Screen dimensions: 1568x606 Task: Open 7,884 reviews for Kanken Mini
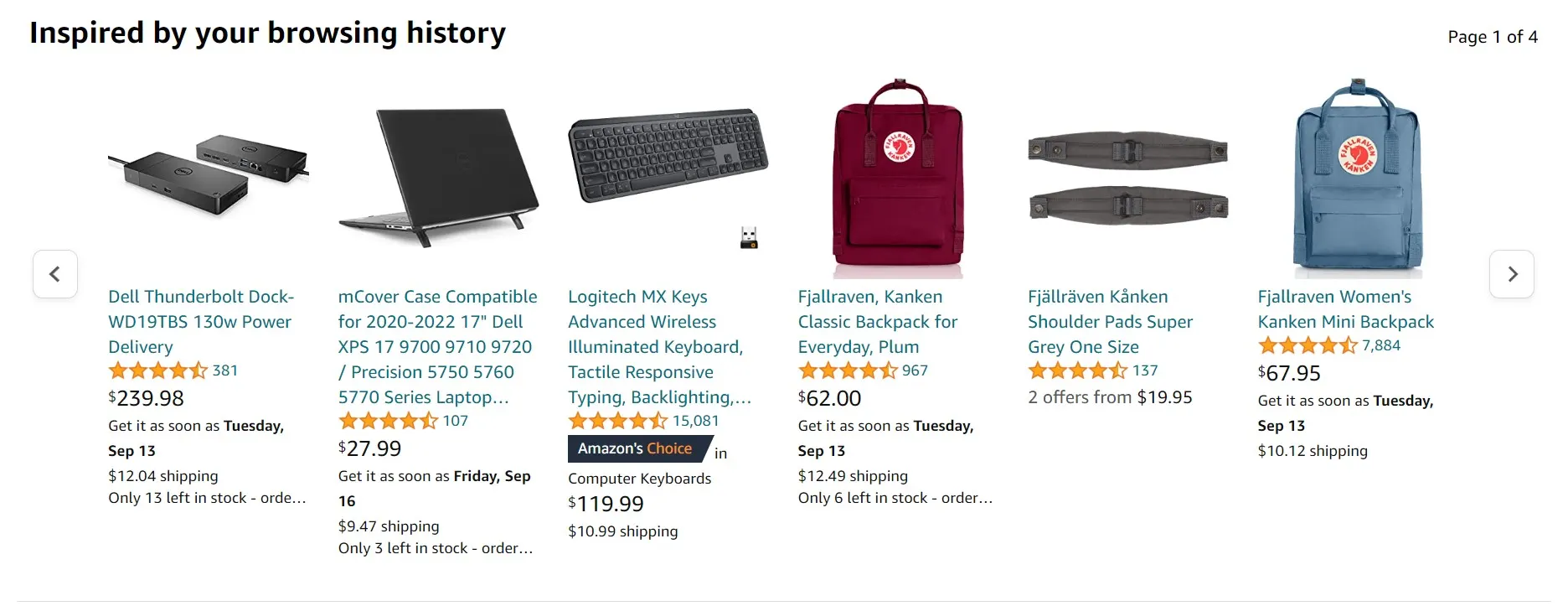(1380, 345)
